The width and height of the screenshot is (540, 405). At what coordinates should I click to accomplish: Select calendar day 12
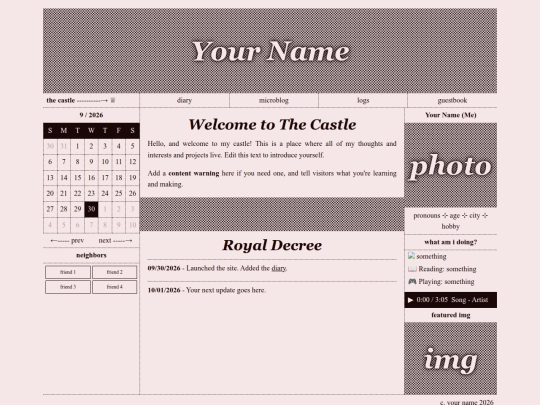[133, 162]
